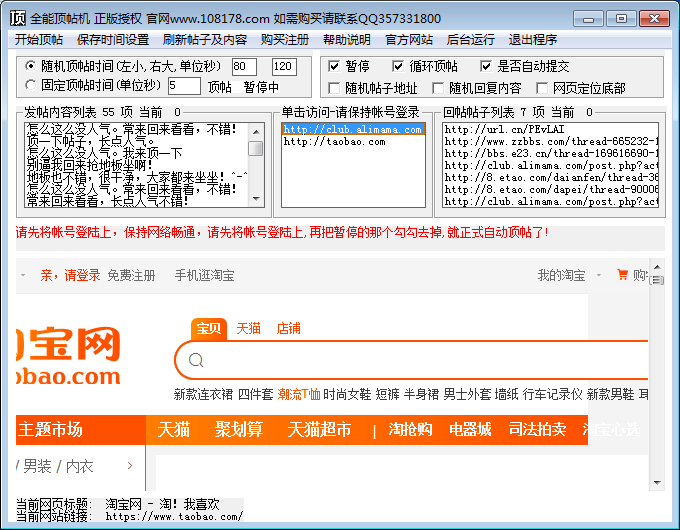Click 主题市场 in the orange nav bar
The width and height of the screenshot is (680, 530).
coord(50,429)
